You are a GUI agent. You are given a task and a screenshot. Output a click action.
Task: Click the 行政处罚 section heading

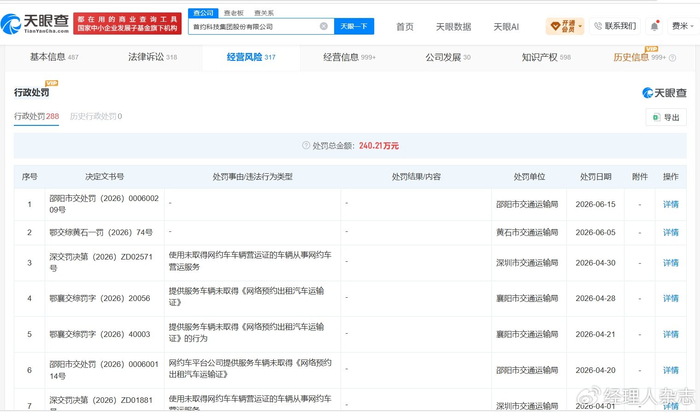(x=32, y=92)
